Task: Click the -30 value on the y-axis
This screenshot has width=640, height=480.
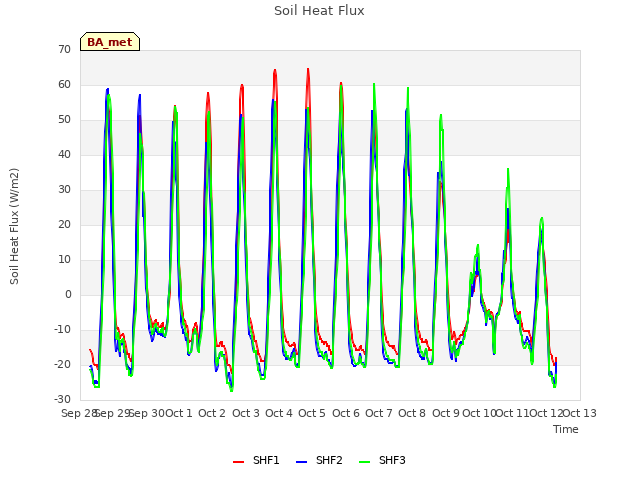Action: [63, 400]
